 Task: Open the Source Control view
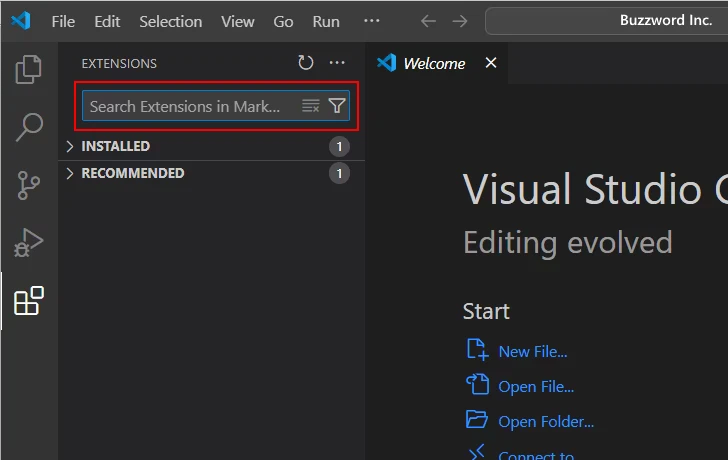pyautogui.click(x=29, y=185)
